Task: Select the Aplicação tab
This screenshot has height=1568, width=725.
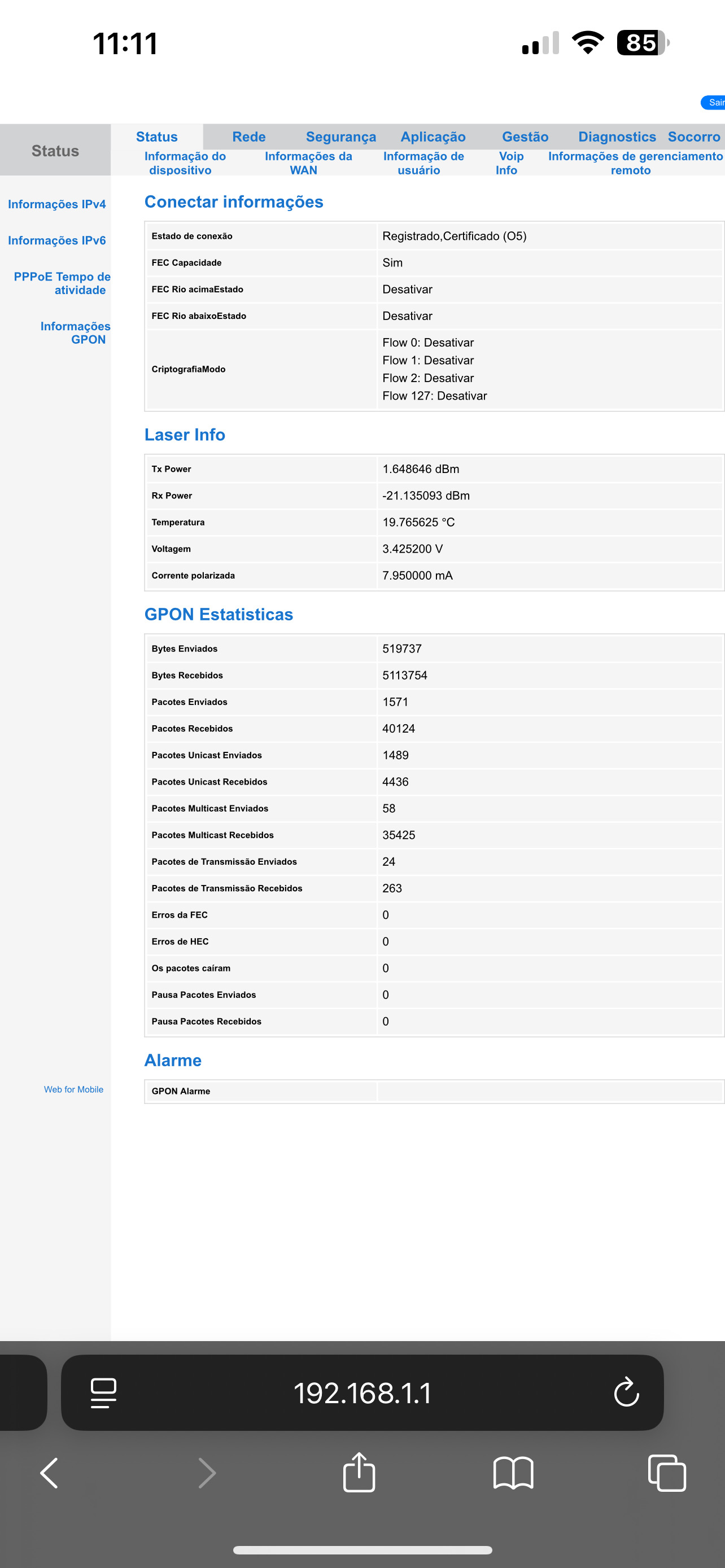Action: pos(432,137)
